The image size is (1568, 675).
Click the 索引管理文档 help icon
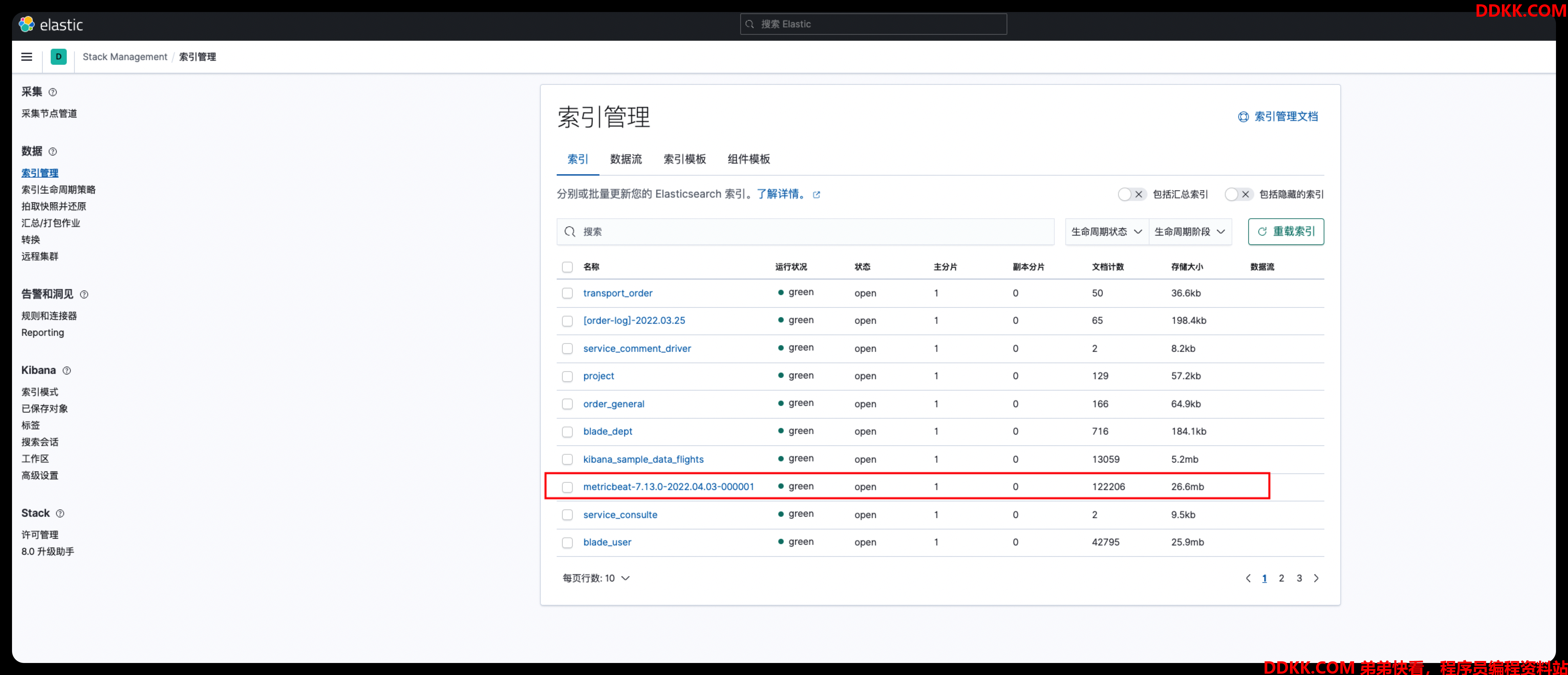coord(1244,117)
